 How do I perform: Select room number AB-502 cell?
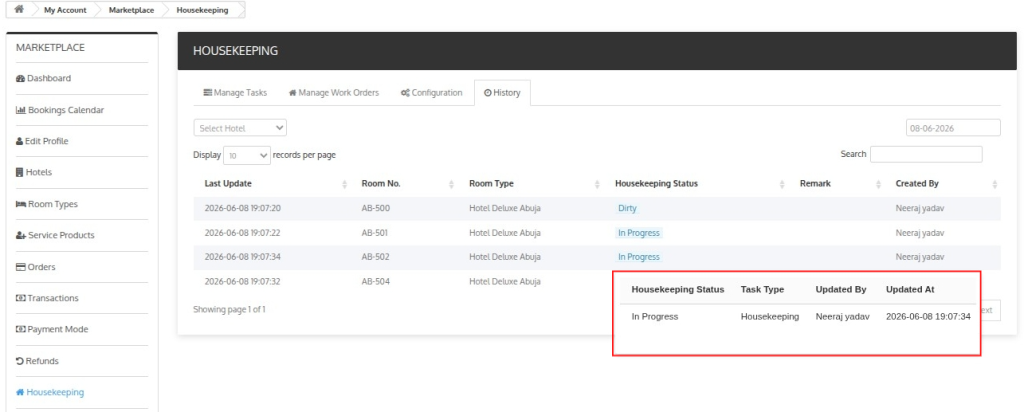point(375,257)
